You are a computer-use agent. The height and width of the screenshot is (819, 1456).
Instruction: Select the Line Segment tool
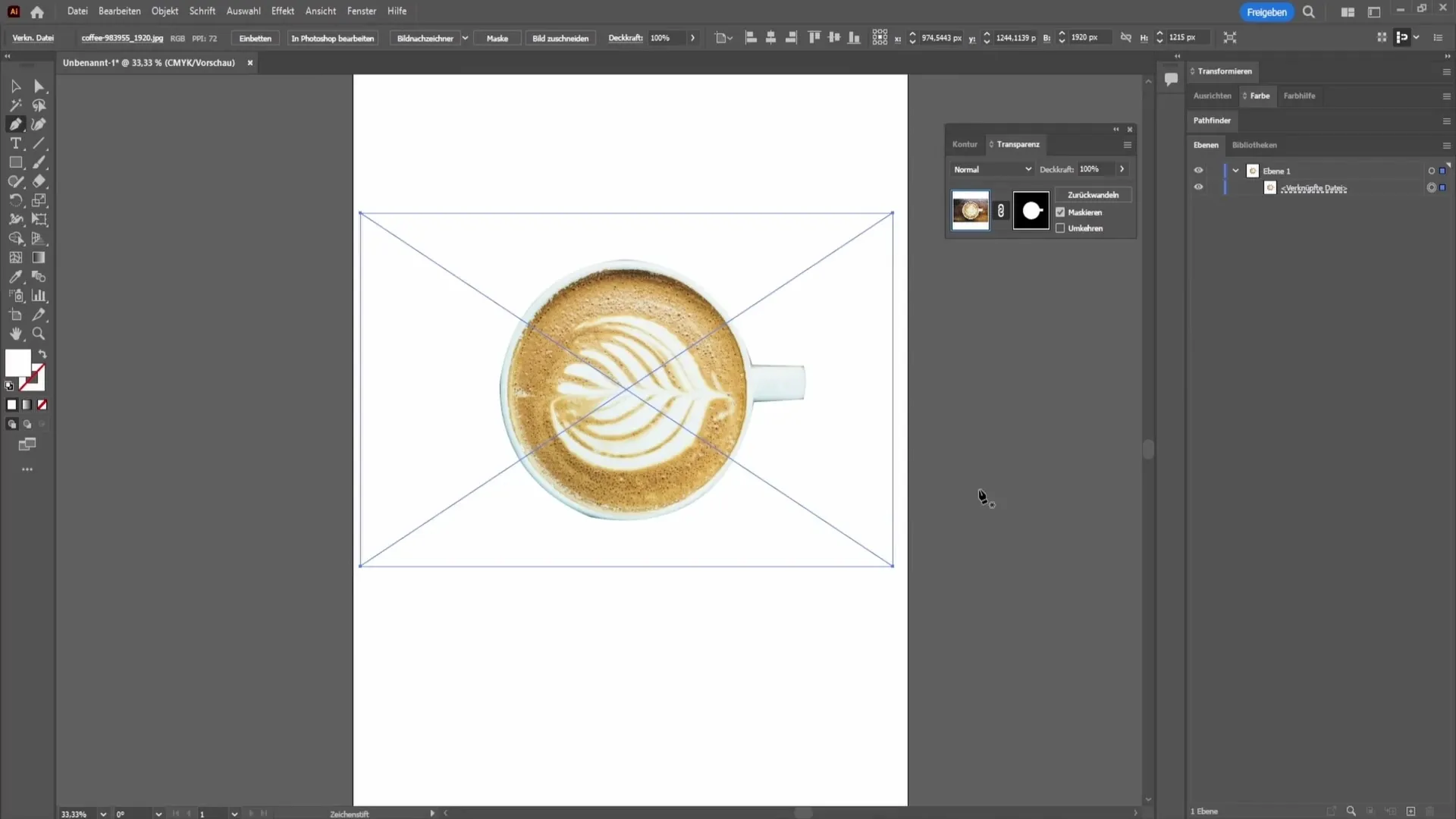(x=39, y=143)
